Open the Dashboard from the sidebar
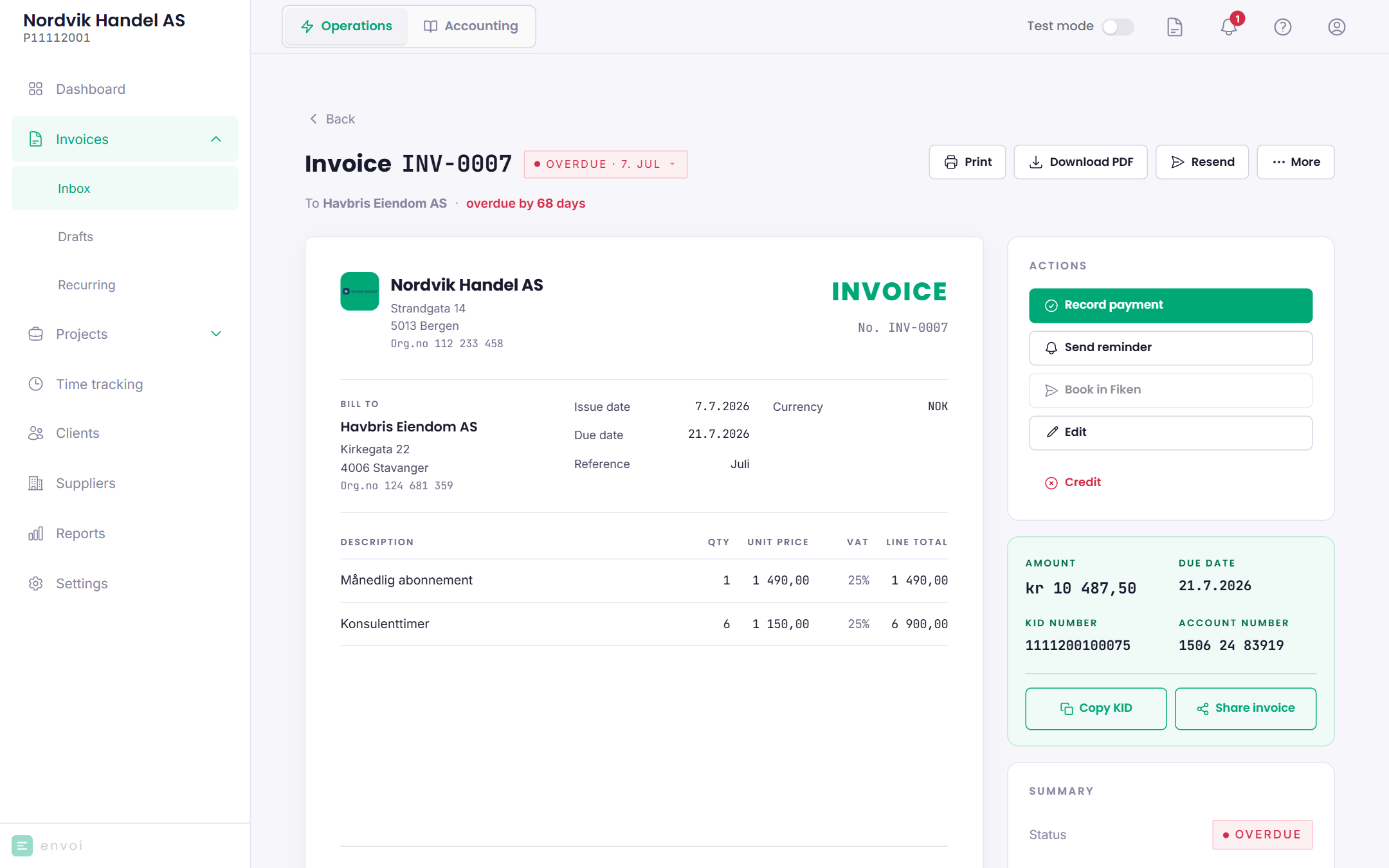This screenshot has height=868, width=1389. point(125,89)
